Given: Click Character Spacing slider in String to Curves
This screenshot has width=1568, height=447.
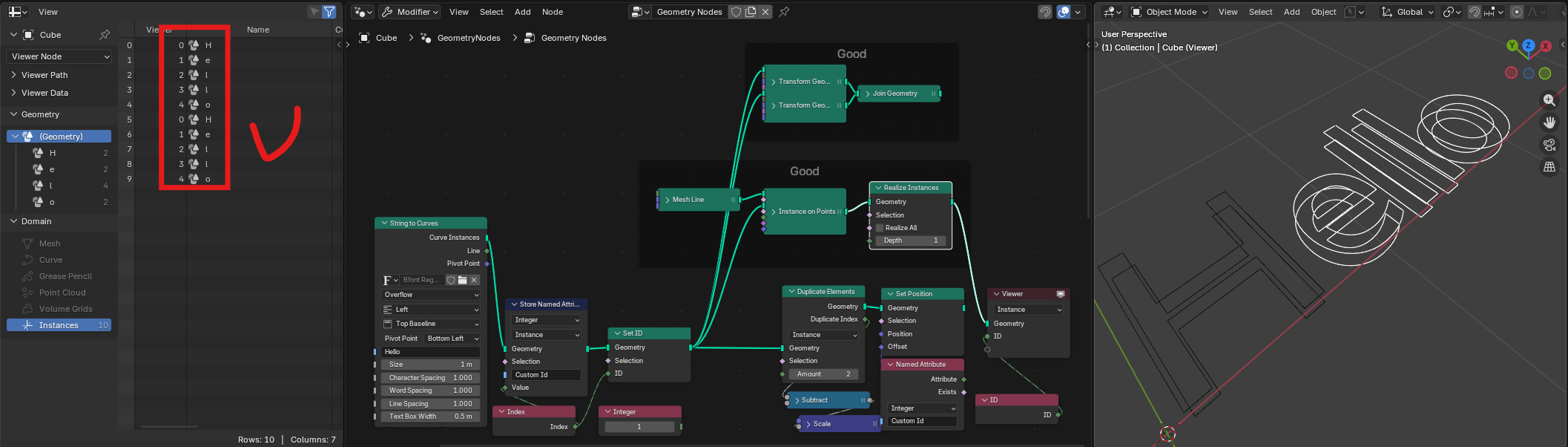Looking at the screenshot, I should point(431,378).
